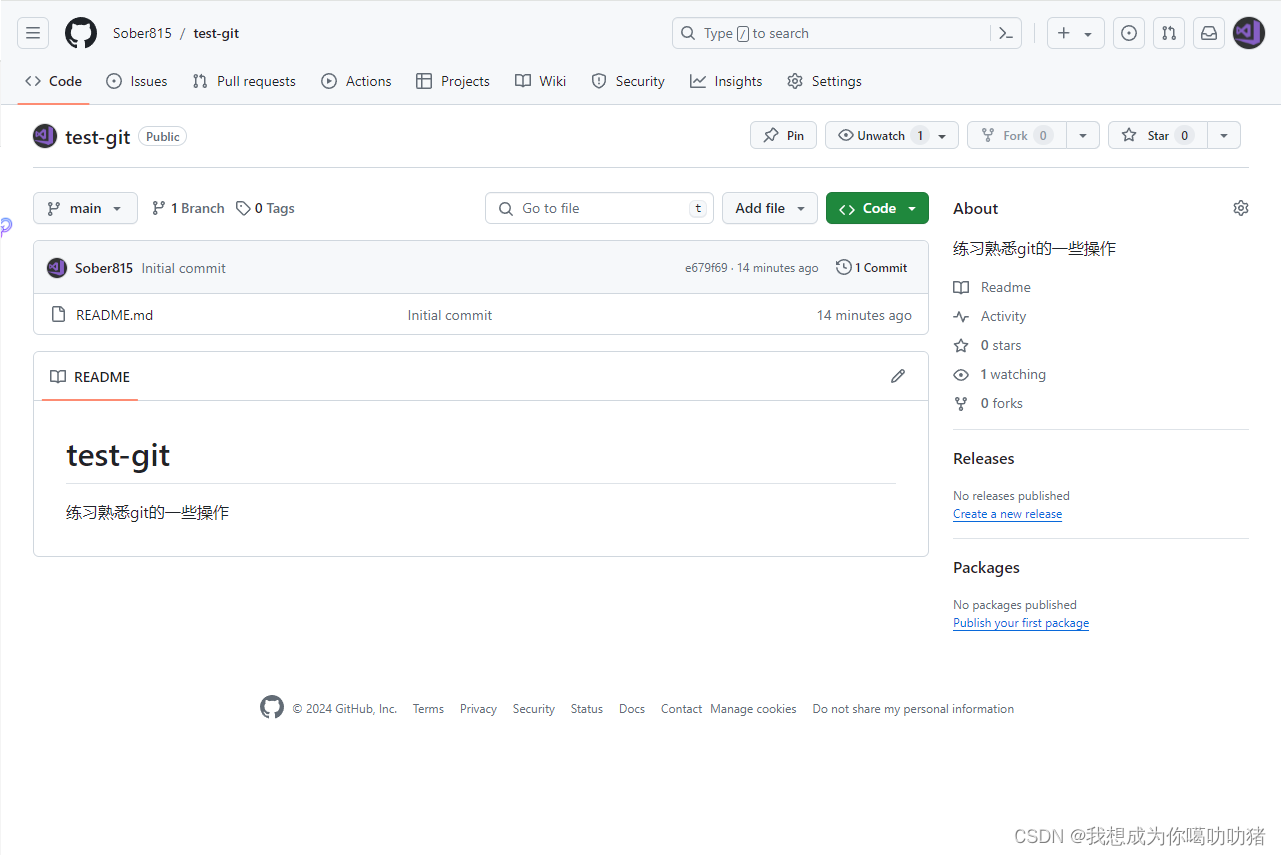Image resolution: width=1281 pixels, height=855 pixels.
Task: Open Docs link in footer
Action: [632, 709]
